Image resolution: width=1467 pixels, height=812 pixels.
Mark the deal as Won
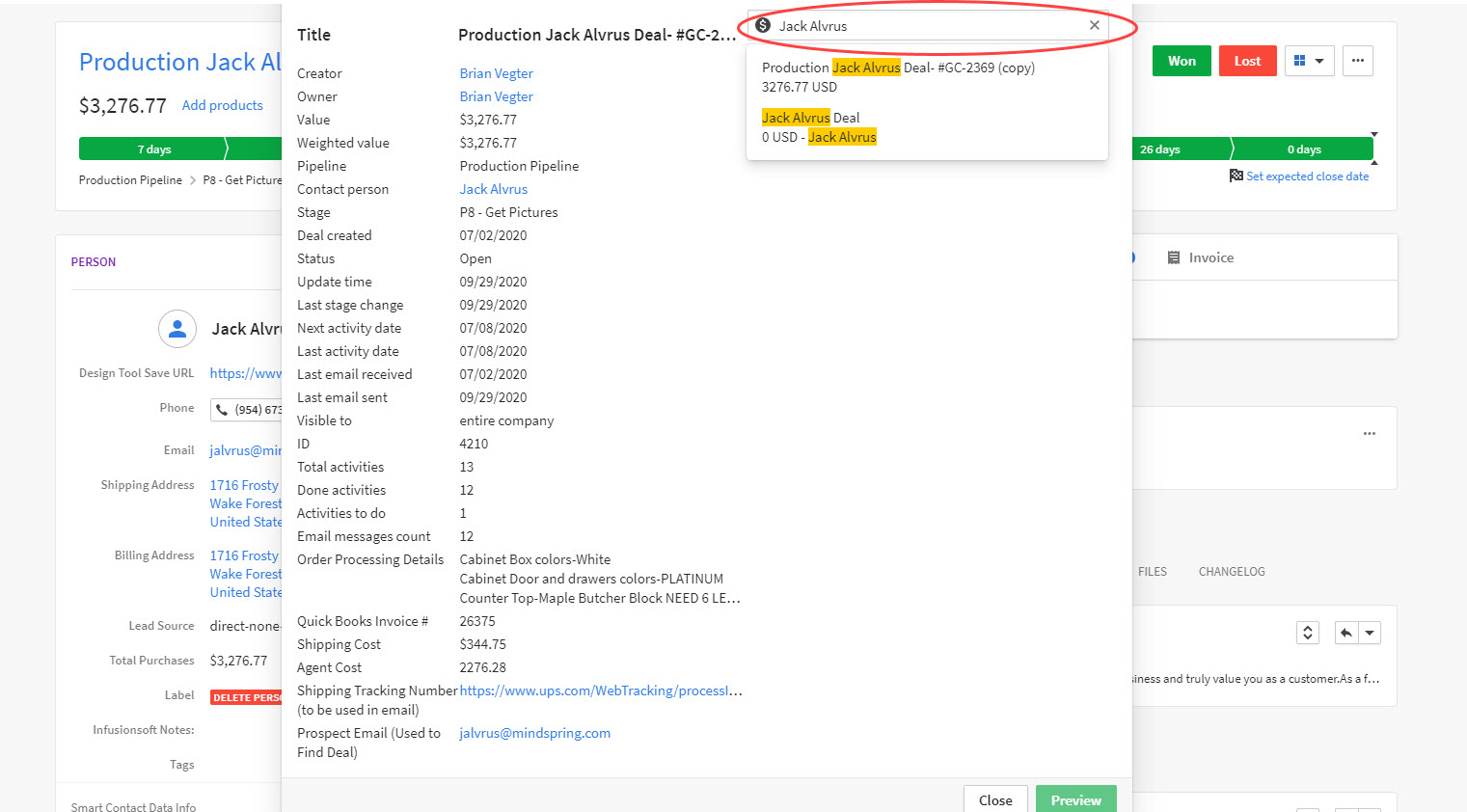pos(1182,61)
